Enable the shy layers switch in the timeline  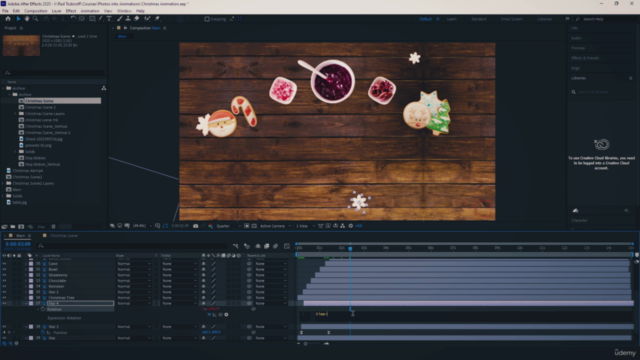click(x=258, y=246)
